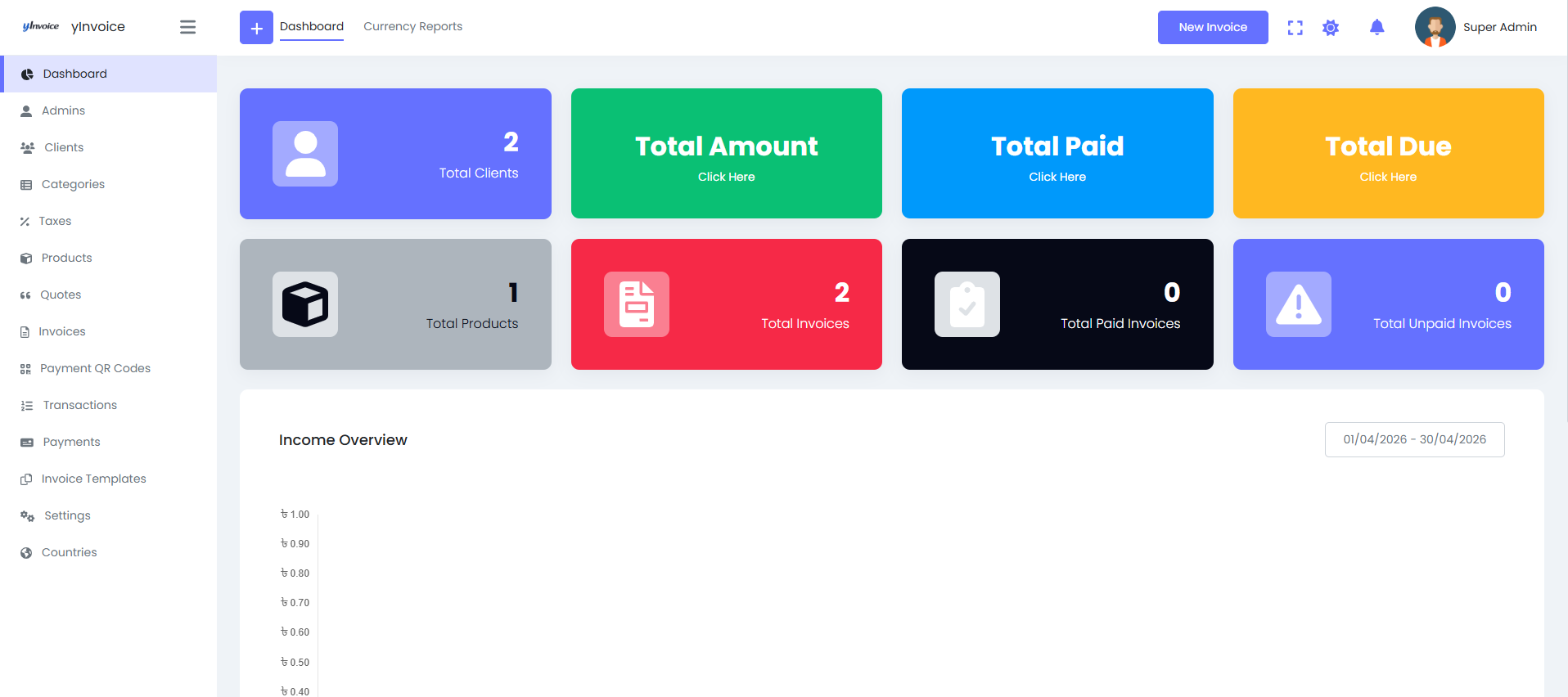Click the Invoice Templates copy icon
This screenshot has width=1568, height=697.
click(26, 479)
